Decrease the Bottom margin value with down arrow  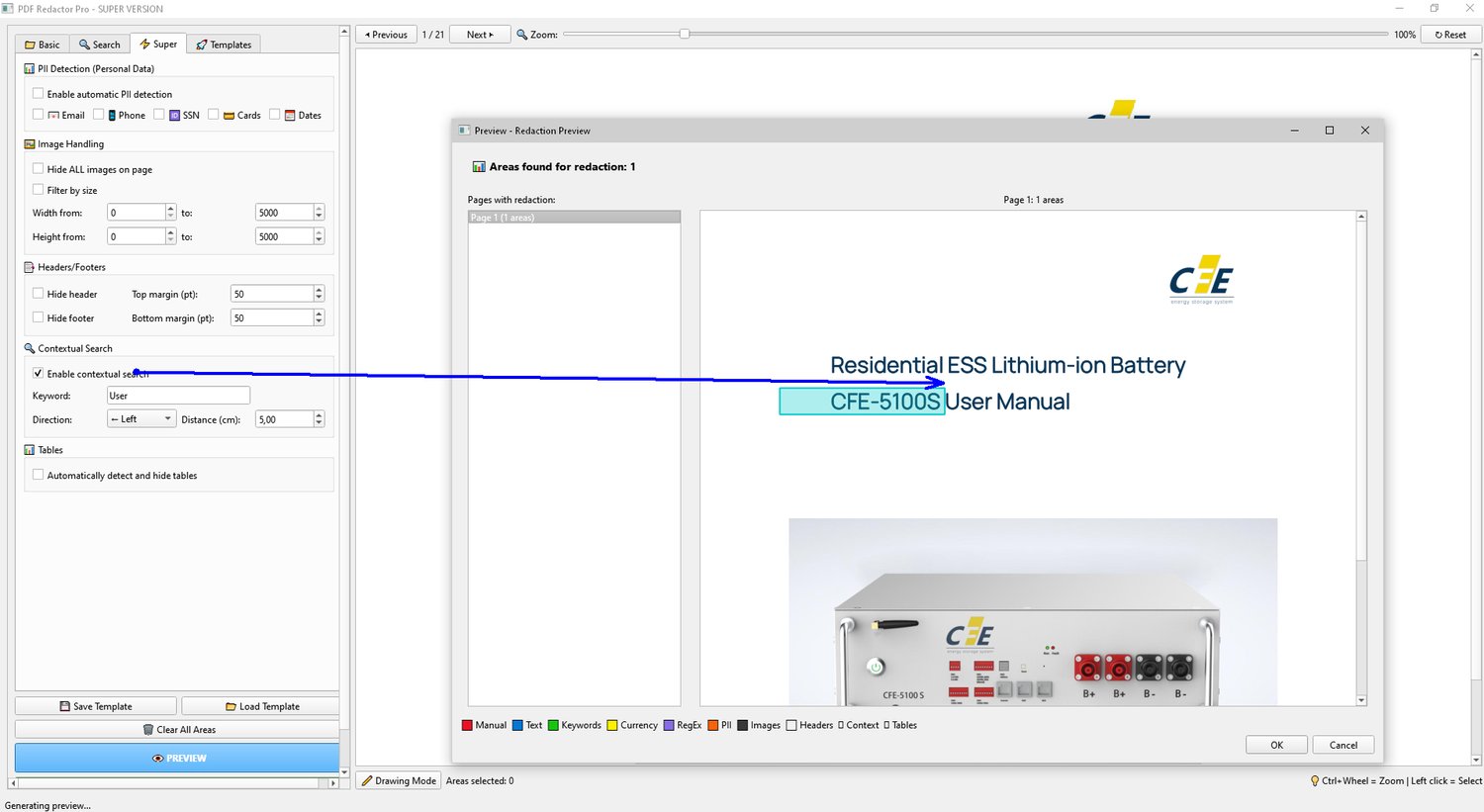(x=319, y=321)
